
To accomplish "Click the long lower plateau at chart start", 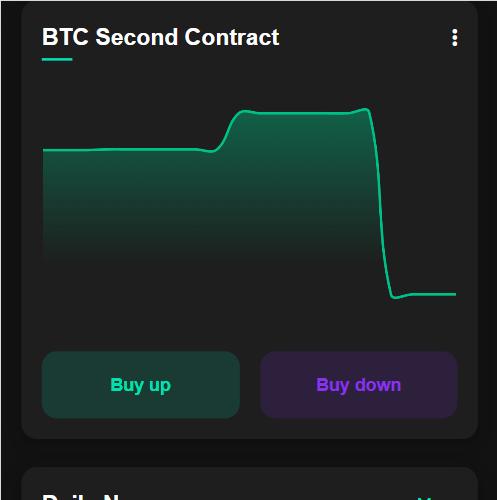I will (120, 149).
